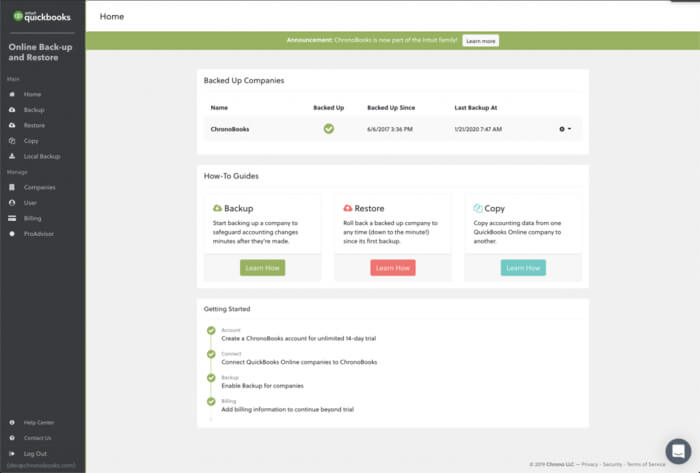This screenshot has width=700, height=473.
Task: Open ProAdvisor from the sidebar
Action: coord(39,234)
